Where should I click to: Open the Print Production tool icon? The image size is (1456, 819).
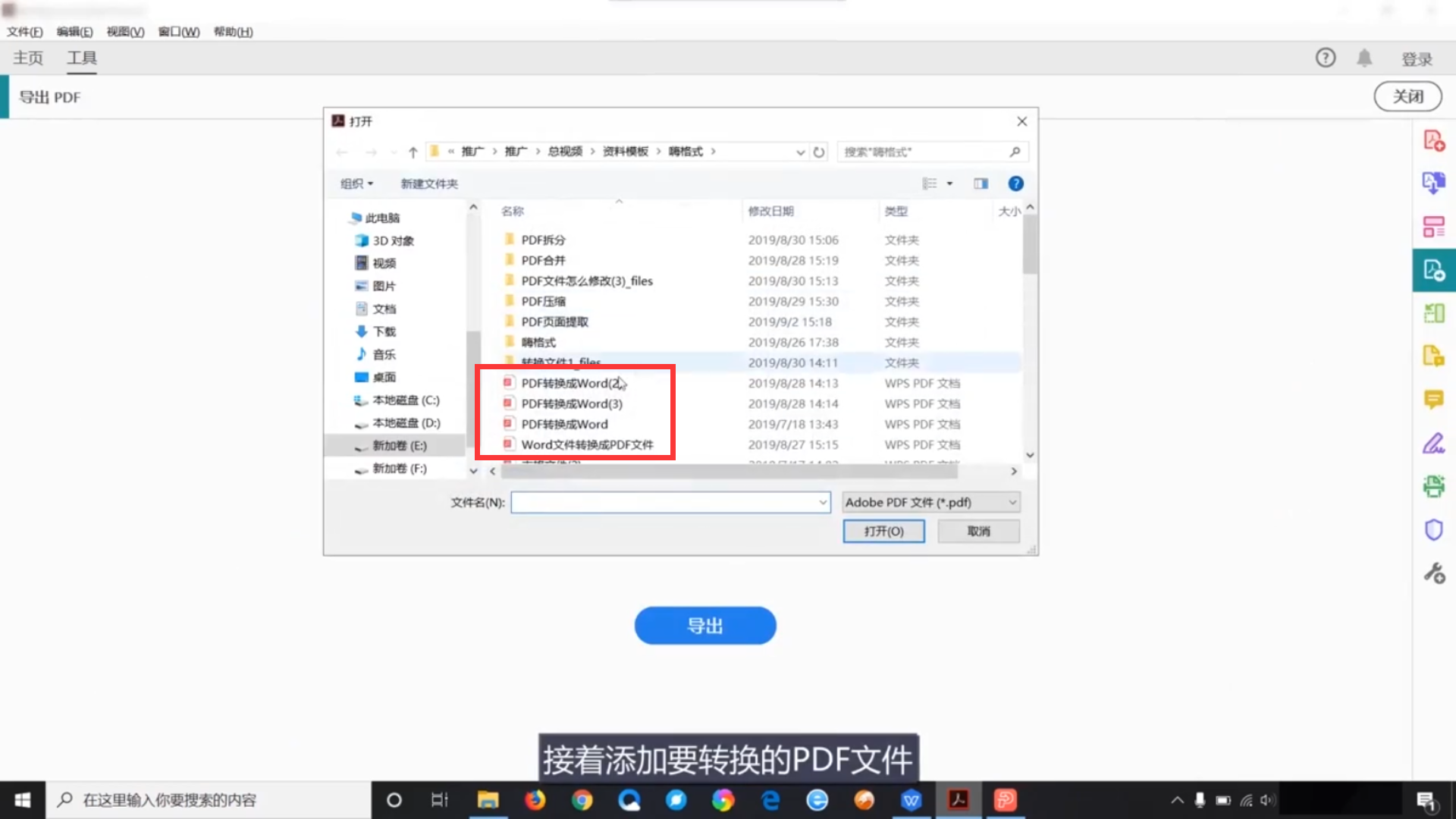click(x=1434, y=486)
